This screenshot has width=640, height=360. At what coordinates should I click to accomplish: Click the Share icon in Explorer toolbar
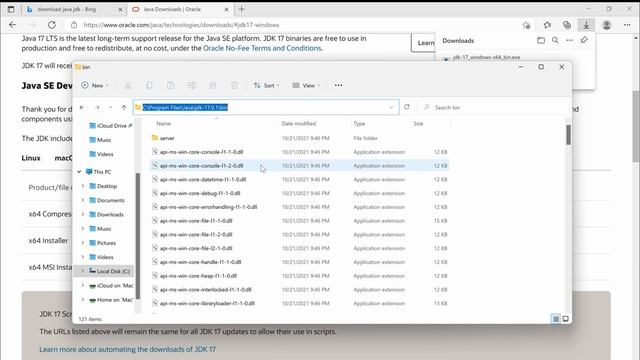coord(213,85)
